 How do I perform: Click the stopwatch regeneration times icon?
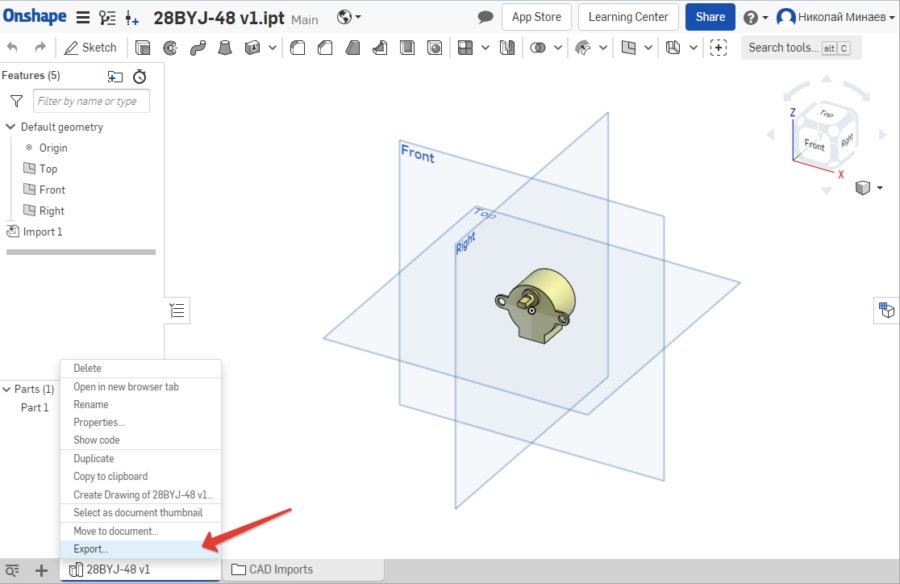point(139,76)
